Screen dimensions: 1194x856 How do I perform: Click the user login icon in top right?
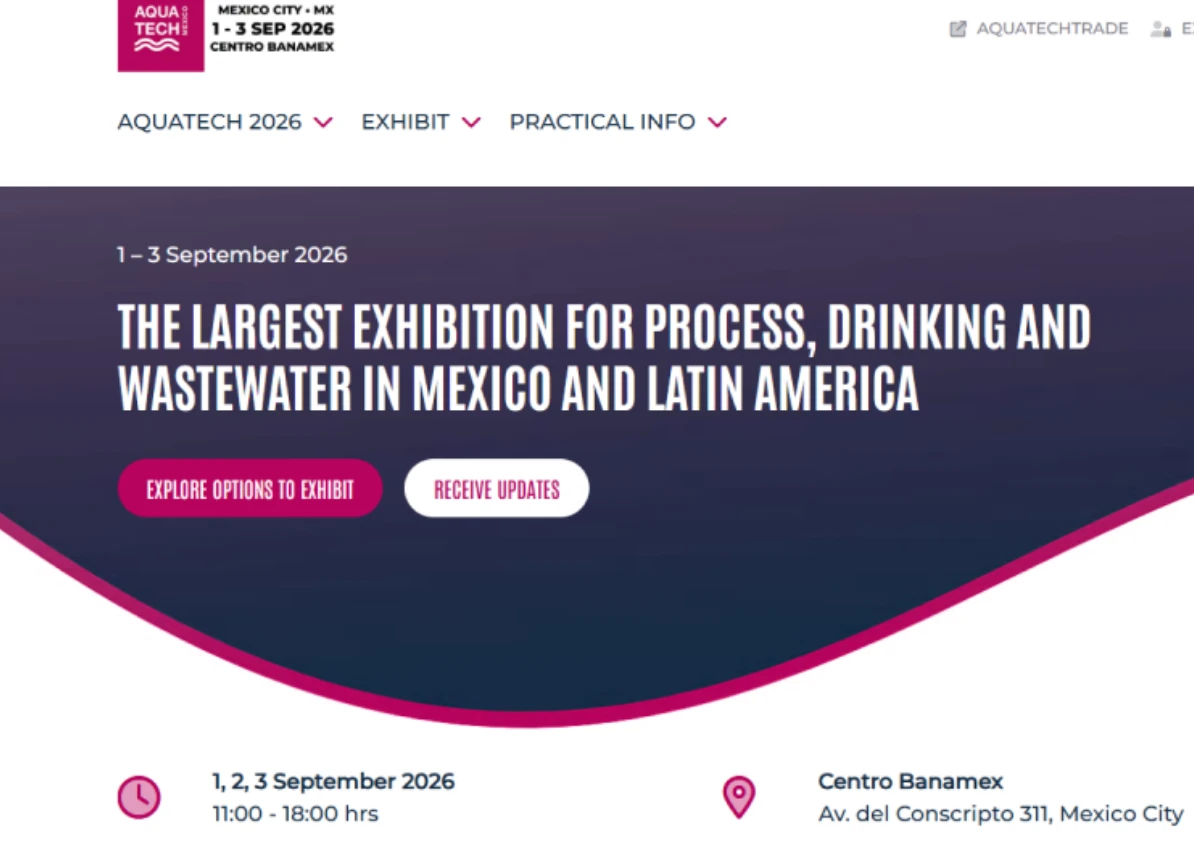(1160, 29)
